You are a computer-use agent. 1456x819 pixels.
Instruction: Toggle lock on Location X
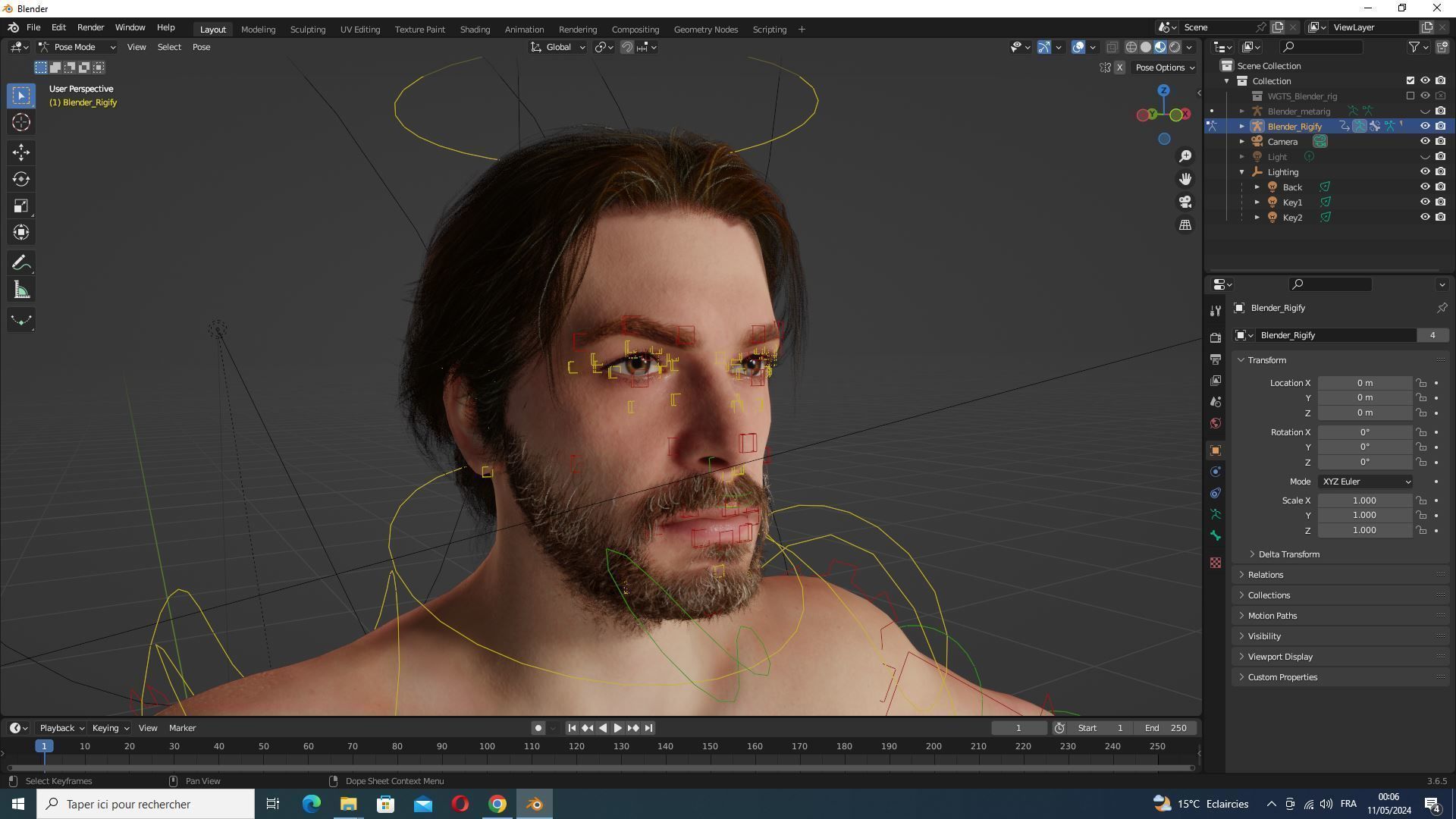pyautogui.click(x=1421, y=383)
